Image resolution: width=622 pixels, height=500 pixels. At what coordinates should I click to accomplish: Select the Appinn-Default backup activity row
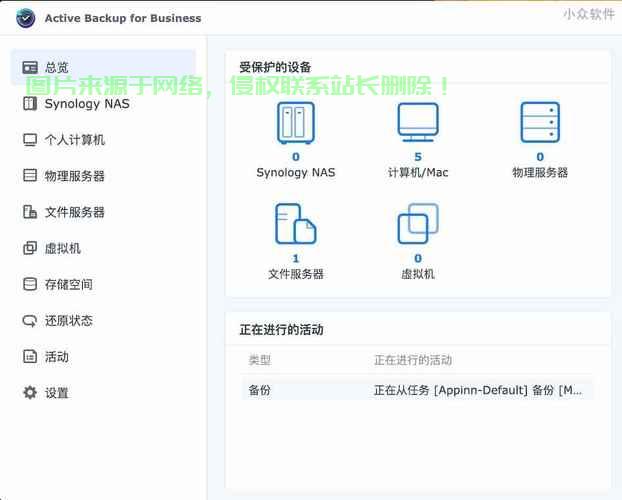click(x=417, y=390)
